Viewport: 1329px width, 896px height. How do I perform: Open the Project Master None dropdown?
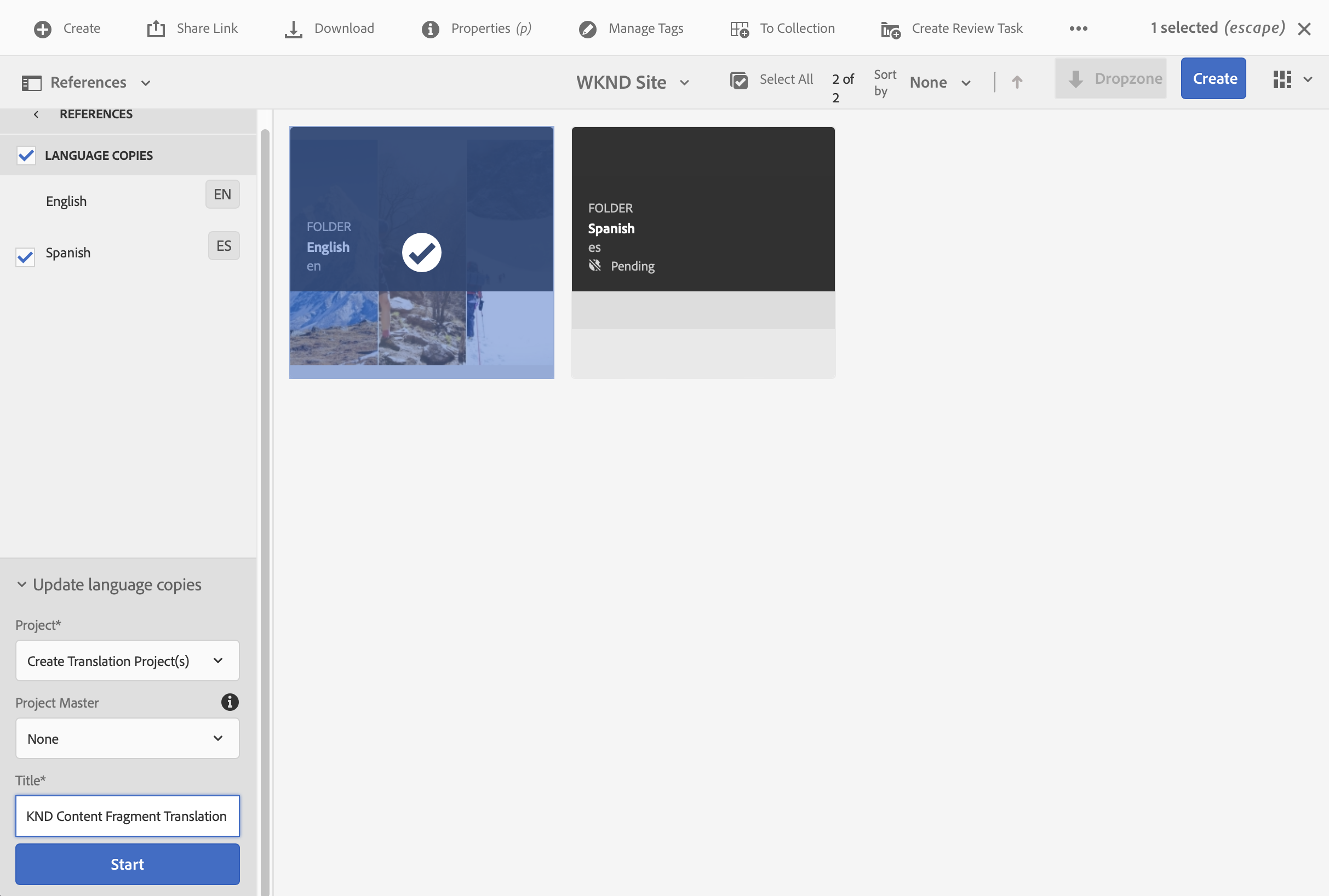[127, 738]
